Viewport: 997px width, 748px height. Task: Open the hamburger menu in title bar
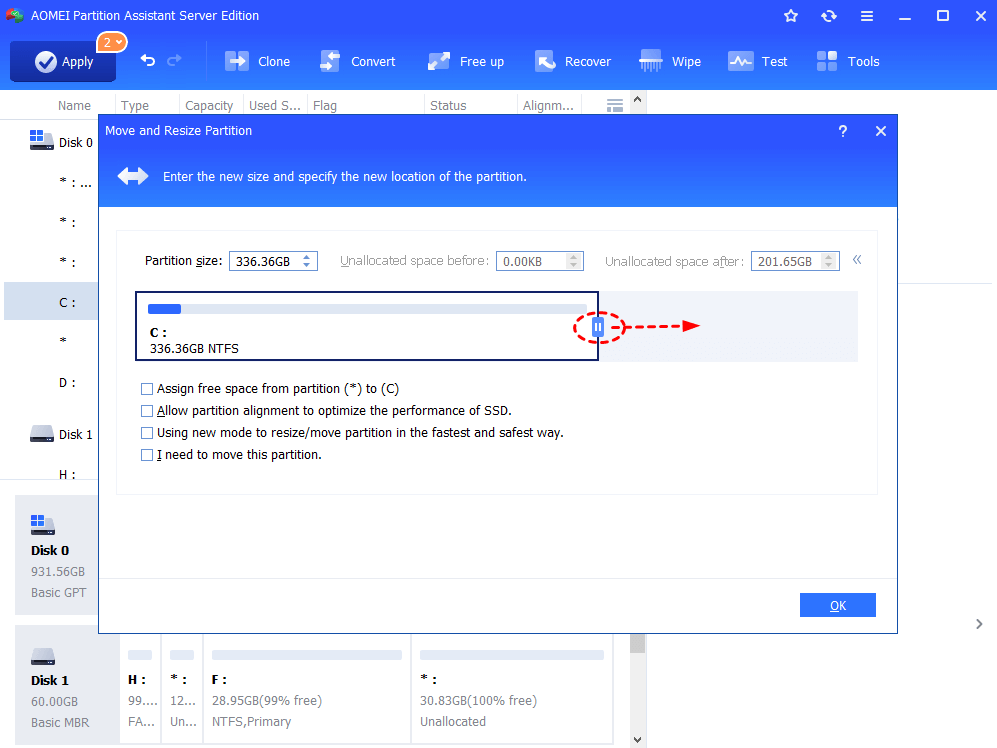[867, 16]
